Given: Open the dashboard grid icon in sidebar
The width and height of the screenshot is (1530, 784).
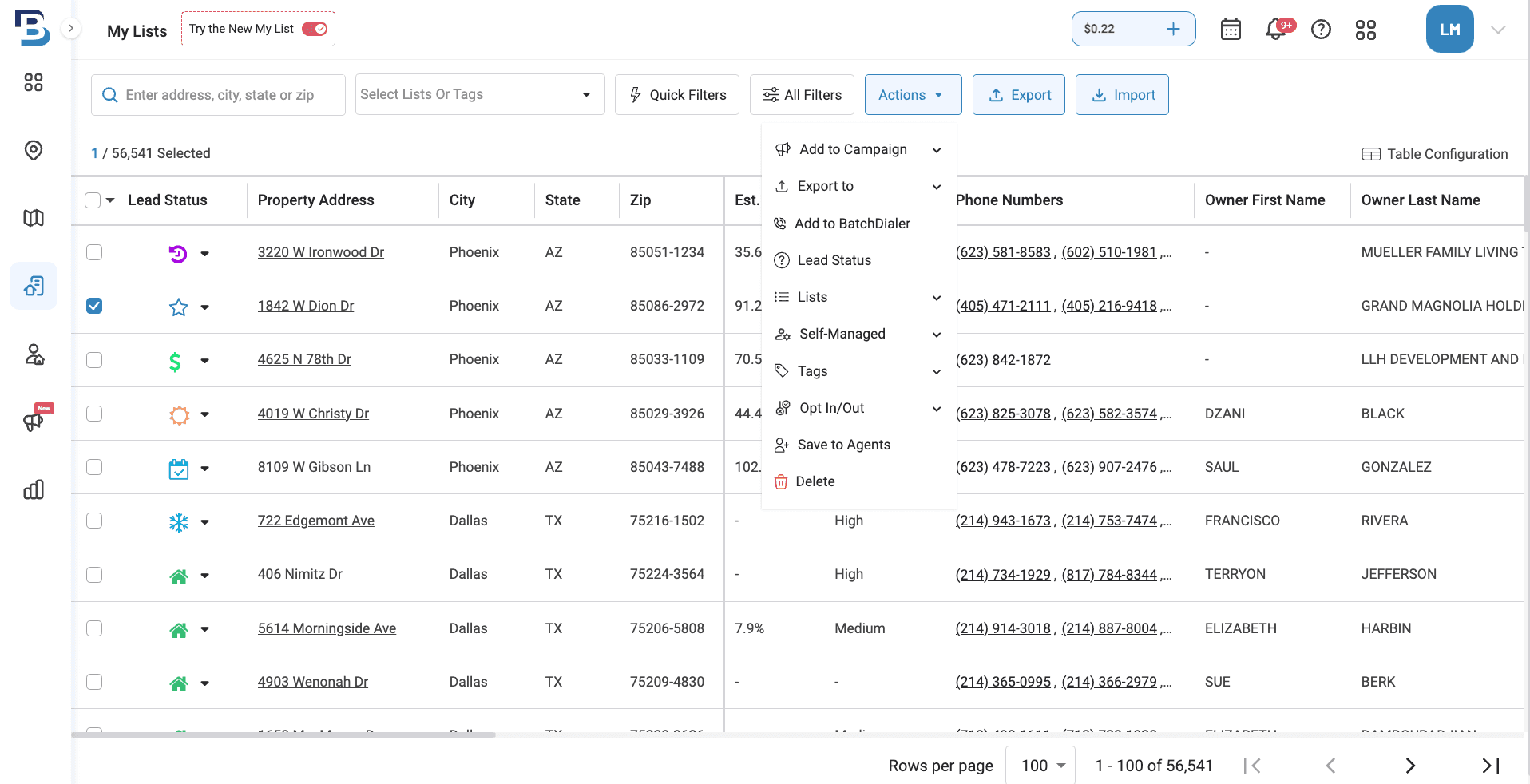Looking at the screenshot, I should pyautogui.click(x=34, y=82).
